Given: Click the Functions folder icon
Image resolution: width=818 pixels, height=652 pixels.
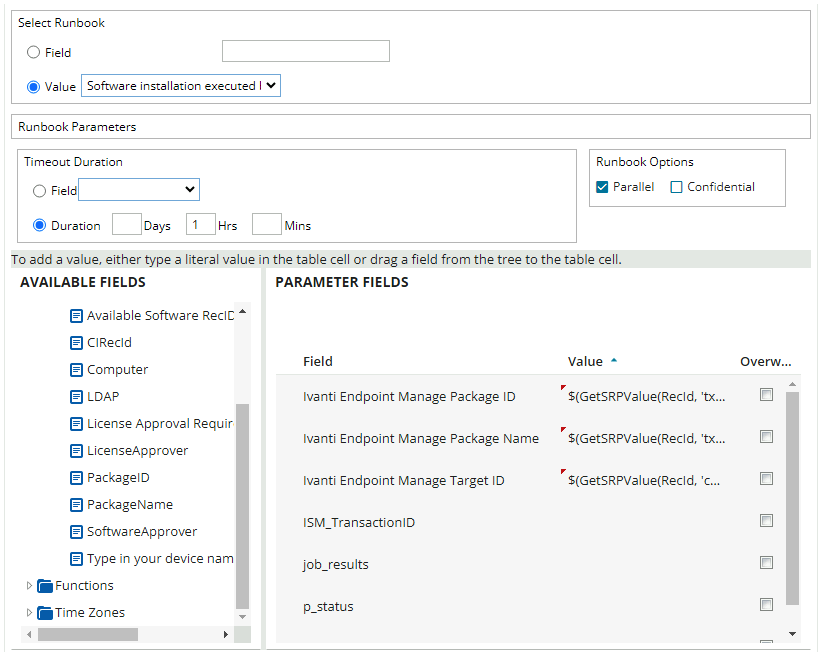Looking at the screenshot, I should click(x=45, y=586).
